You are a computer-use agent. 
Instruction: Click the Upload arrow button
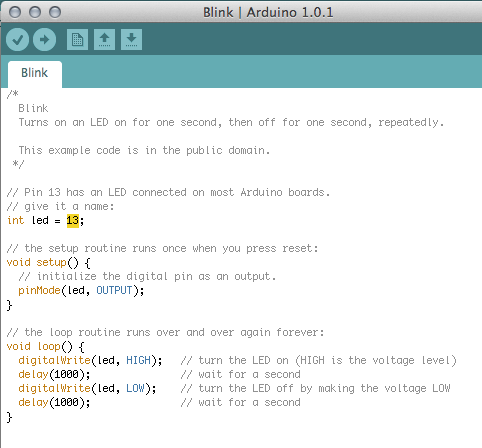[44, 40]
